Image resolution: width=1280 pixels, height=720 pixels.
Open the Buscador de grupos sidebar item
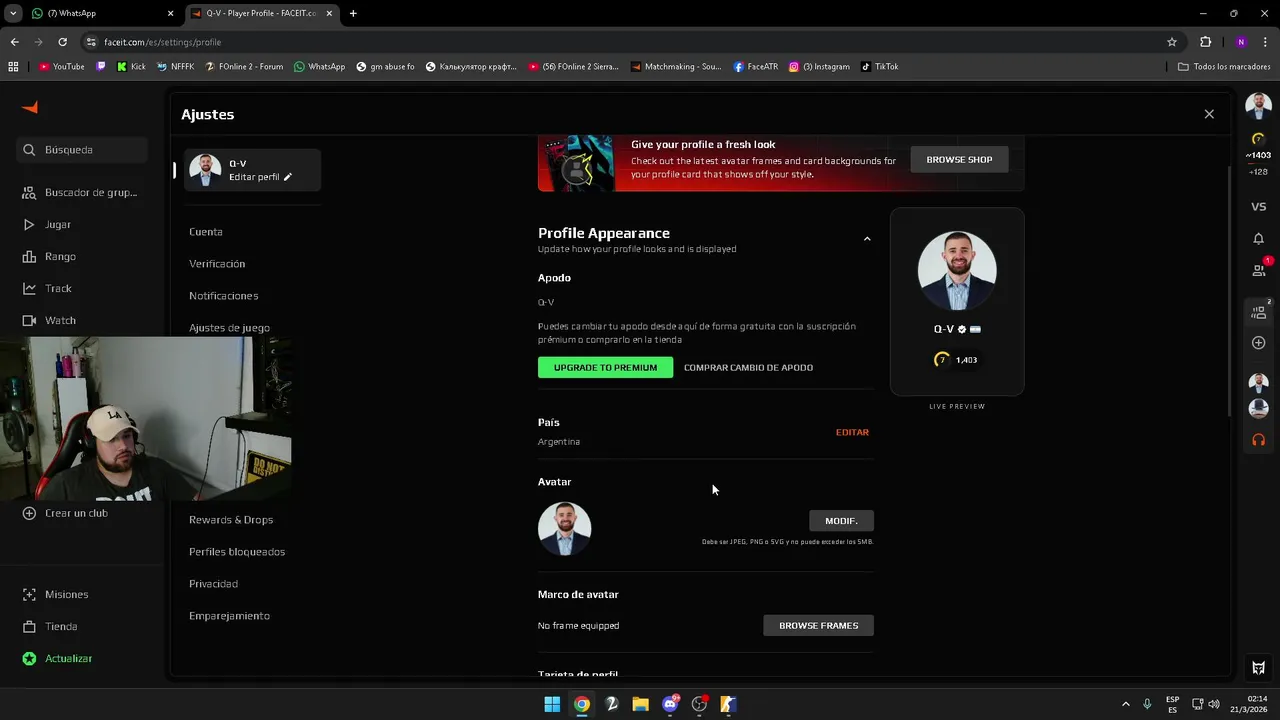tap(81, 192)
